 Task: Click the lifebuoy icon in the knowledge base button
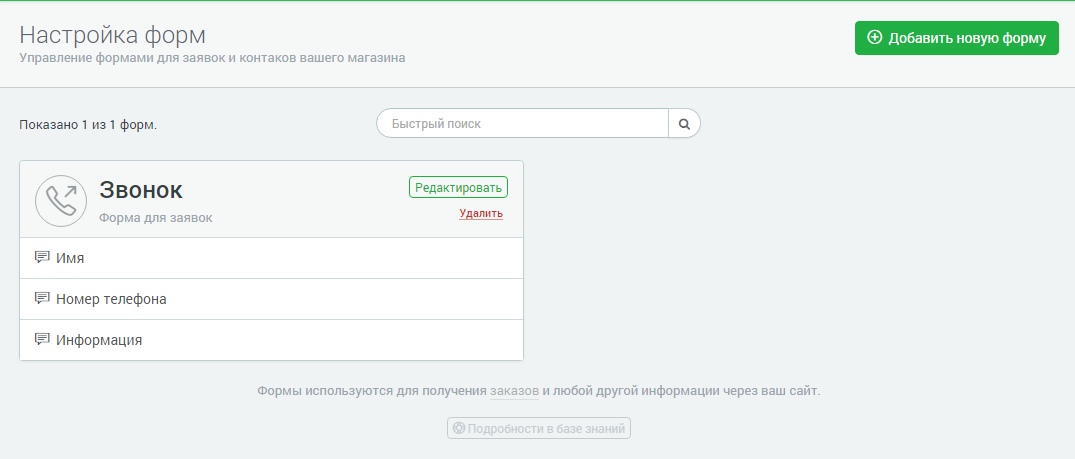459,428
